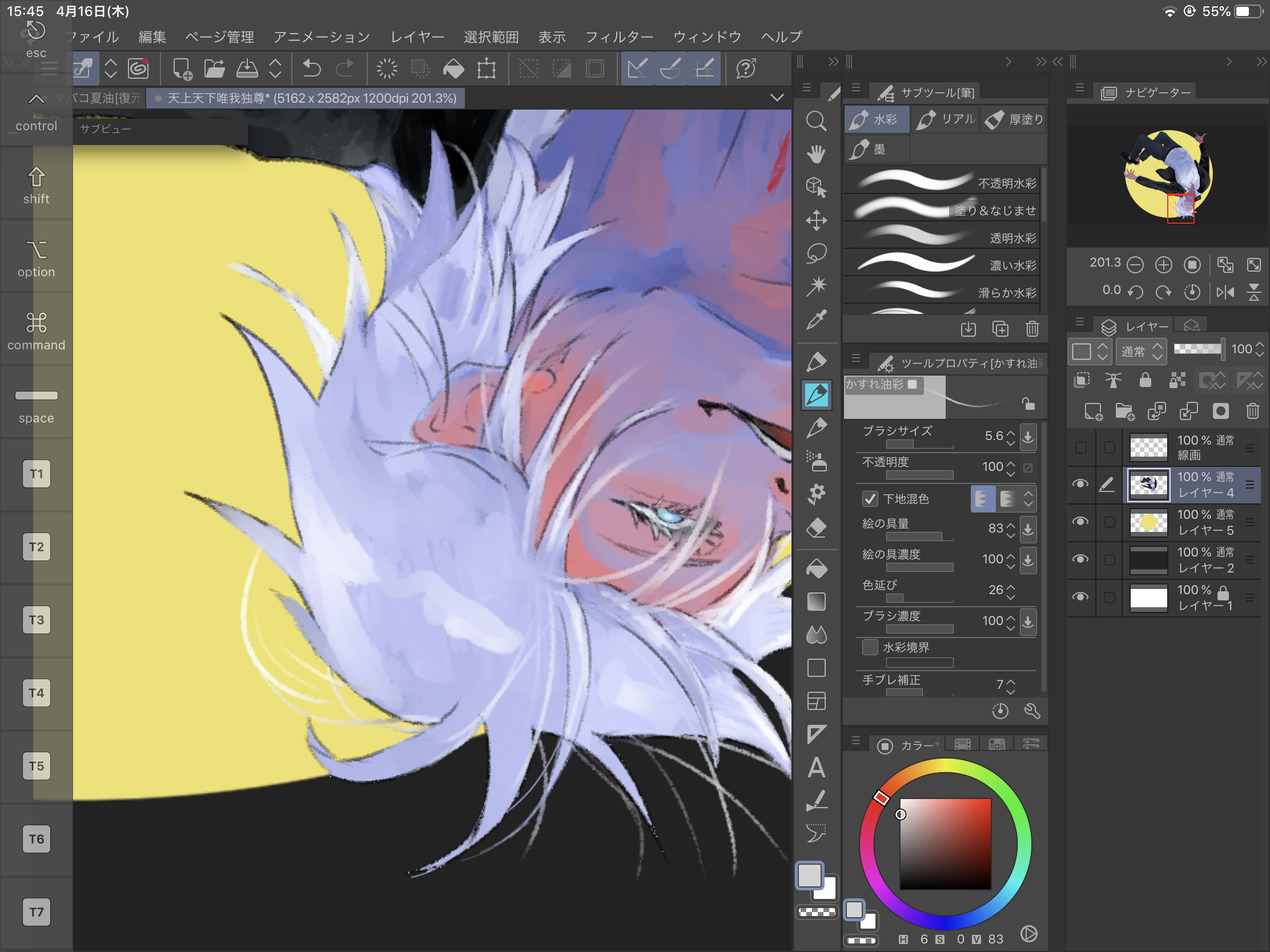Click the Undo arrow in toolbar

click(311, 69)
